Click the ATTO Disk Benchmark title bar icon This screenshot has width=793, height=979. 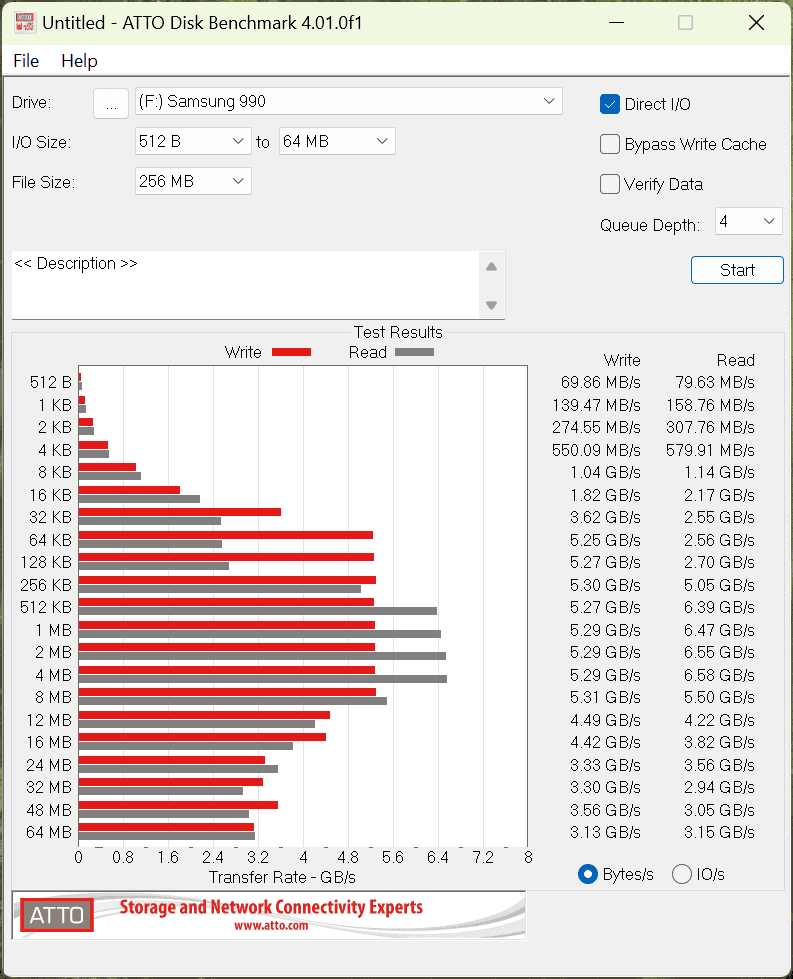pos(24,22)
